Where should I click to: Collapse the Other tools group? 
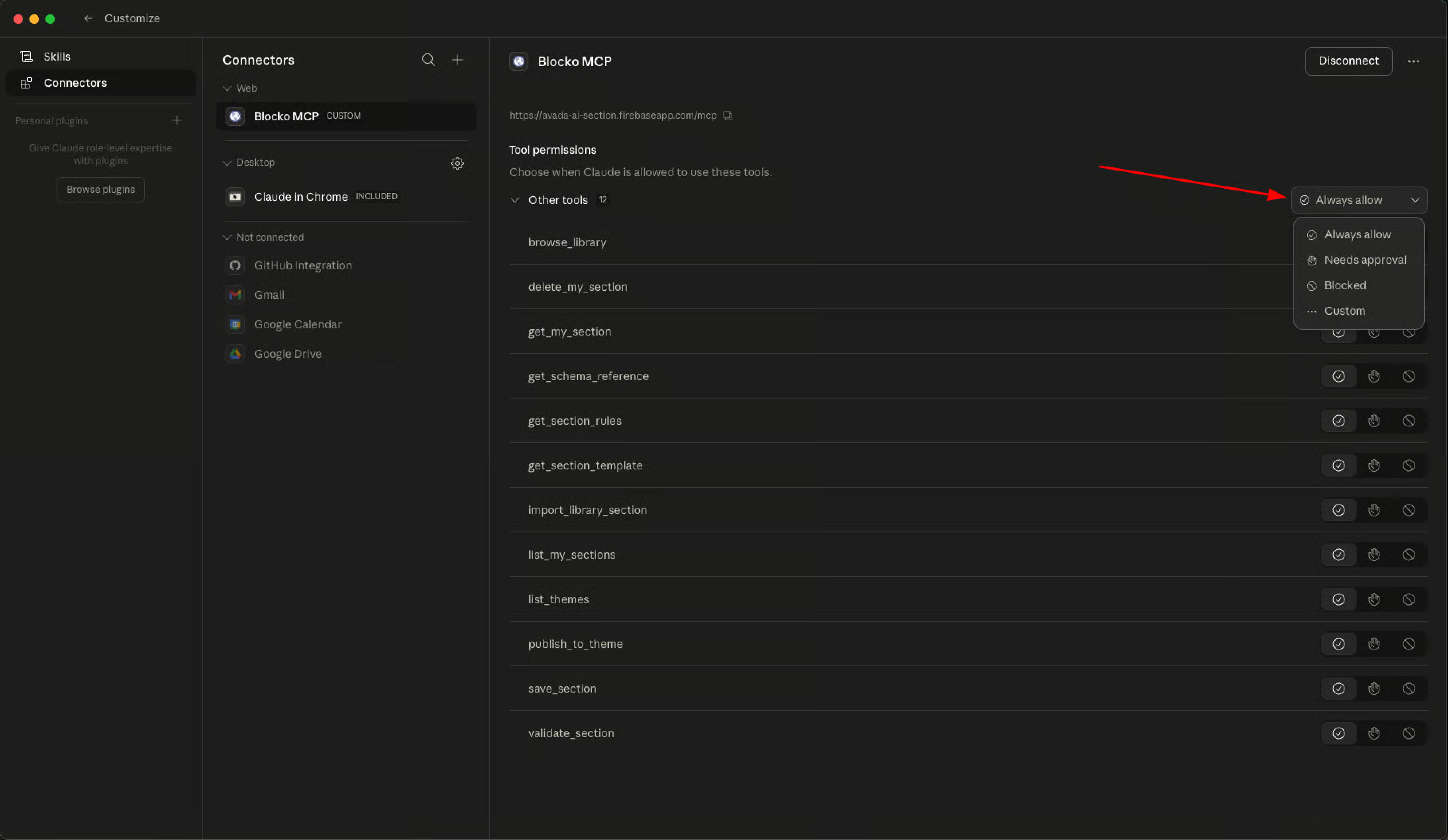click(x=515, y=200)
